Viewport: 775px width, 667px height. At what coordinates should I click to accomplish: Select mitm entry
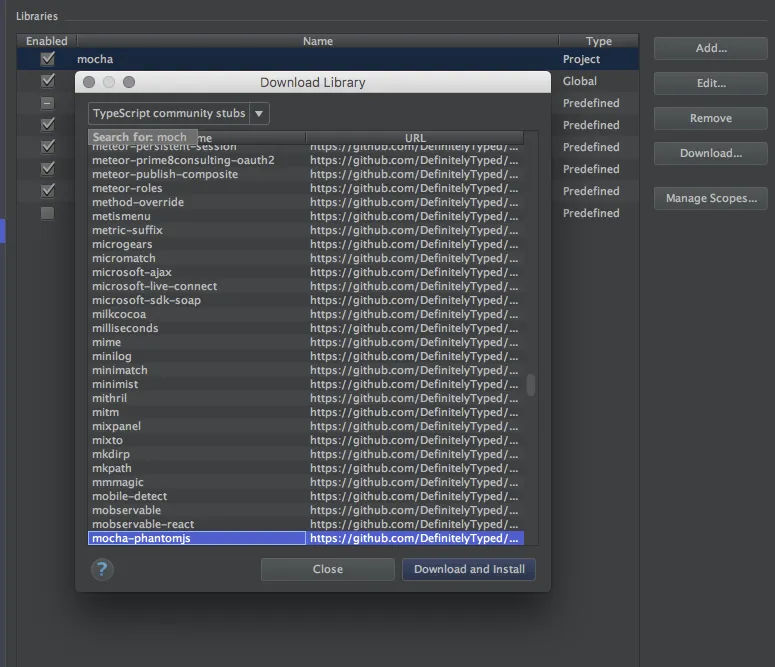coord(197,412)
